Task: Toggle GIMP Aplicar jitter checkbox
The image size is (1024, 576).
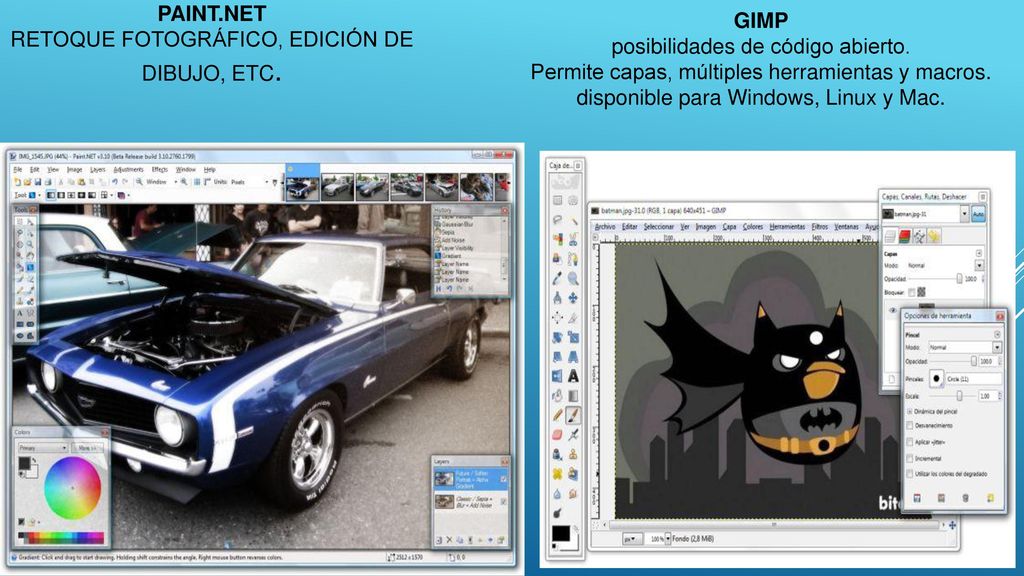Action: pyautogui.click(x=910, y=443)
